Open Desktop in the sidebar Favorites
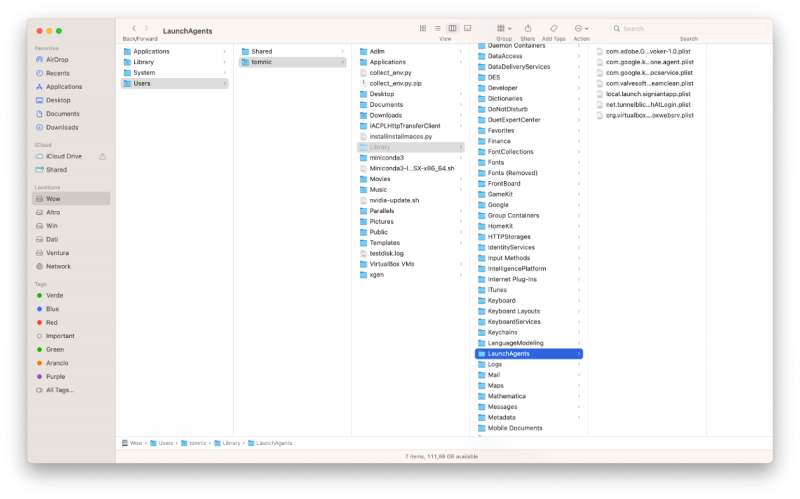 (x=58, y=101)
